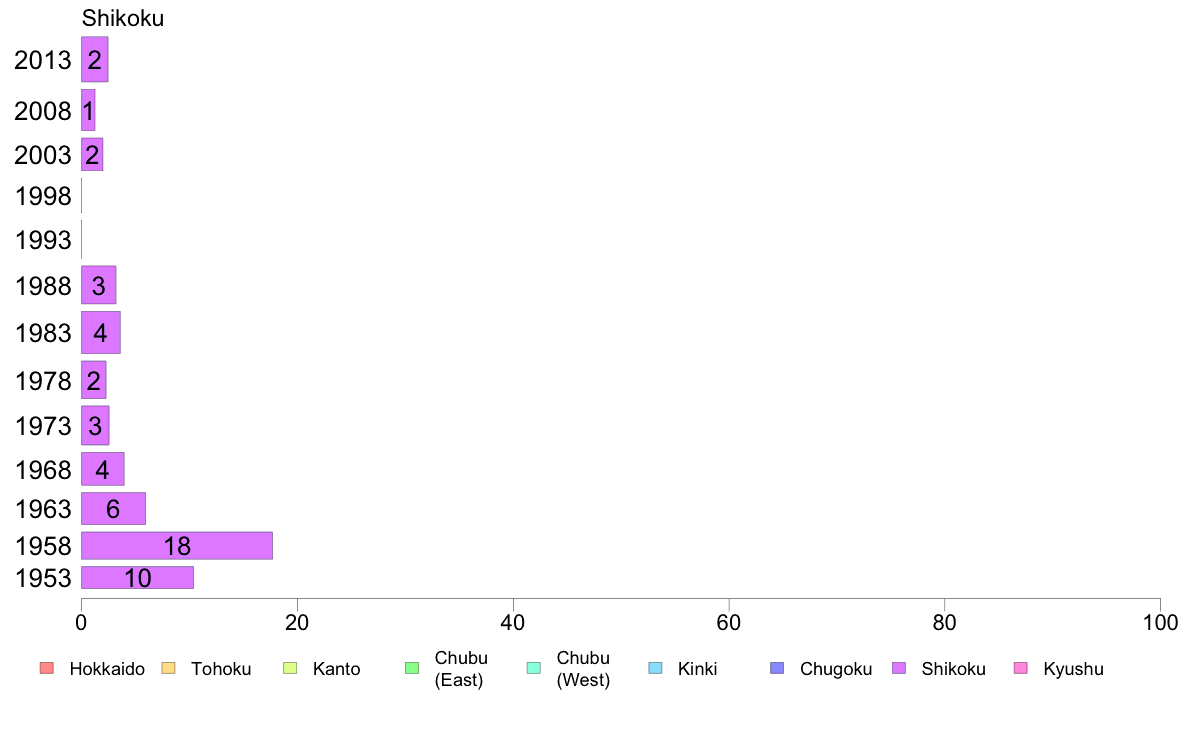Toggle the Kyushu legend label
Viewport: 1188px width, 736px height.
coord(1073,669)
